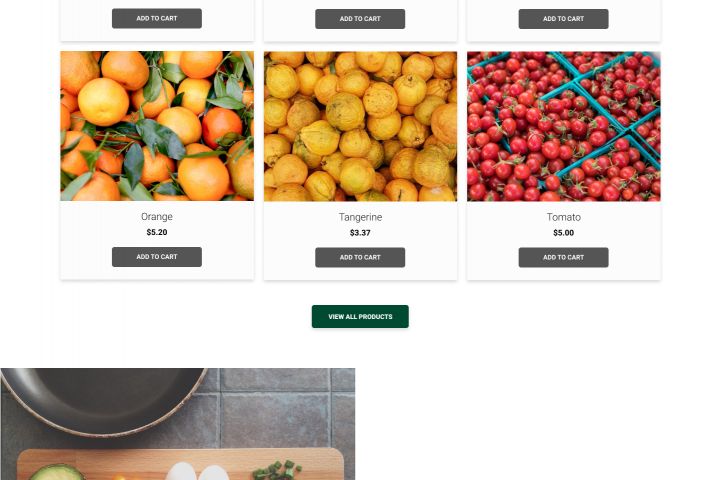Add Tangerine to the cart
Screen dimensions: 720x480
[360, 257]
